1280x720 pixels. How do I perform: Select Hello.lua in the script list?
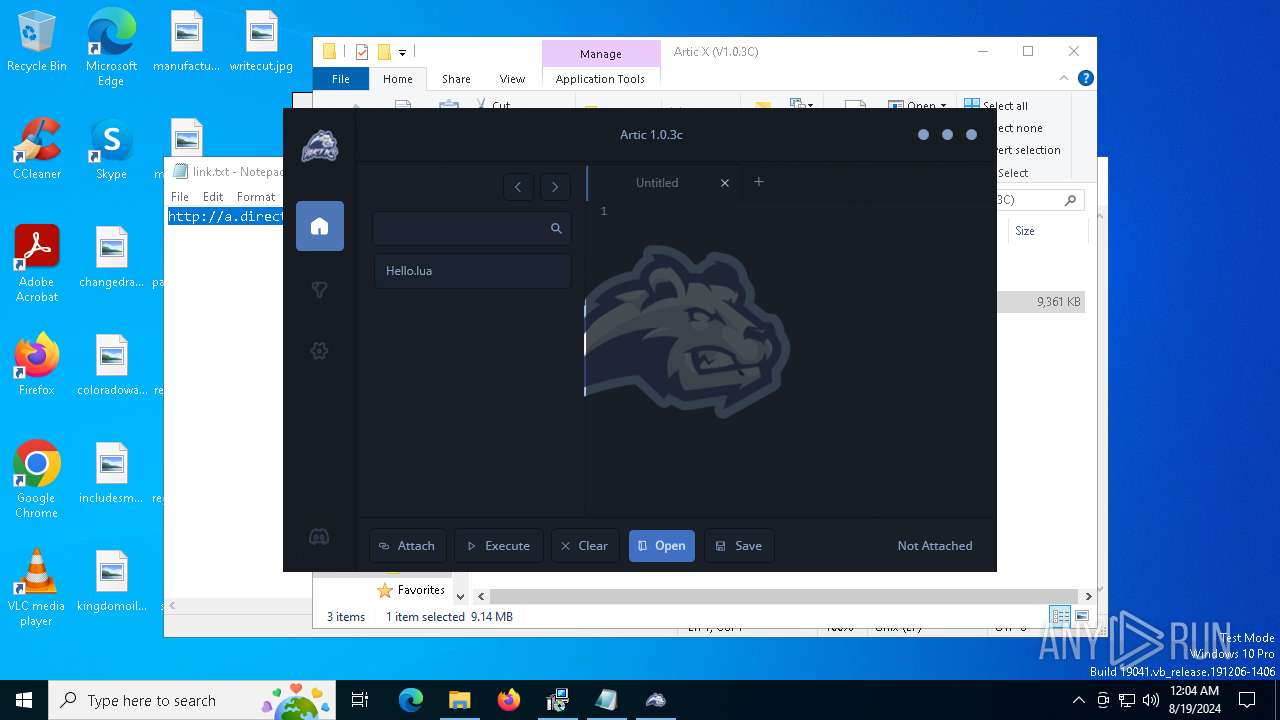pos(473,271)
